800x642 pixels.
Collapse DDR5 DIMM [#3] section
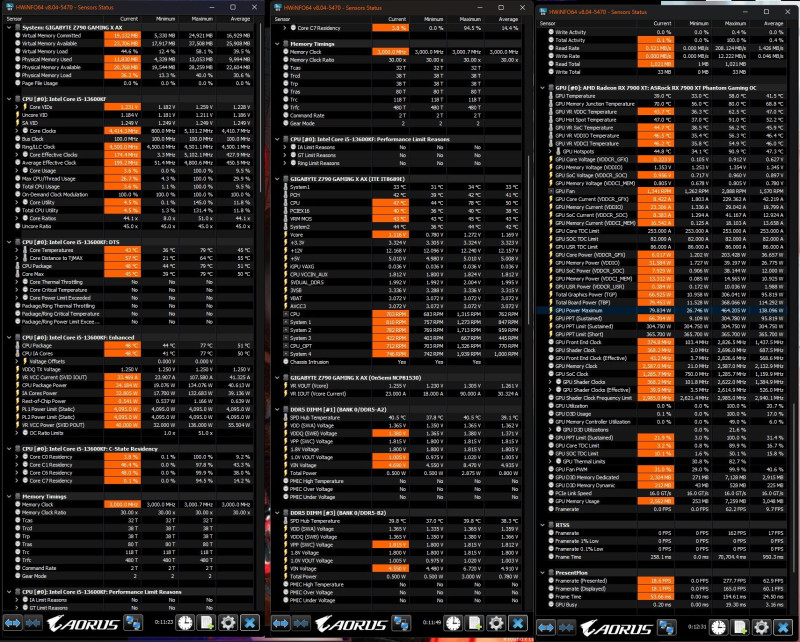(x=277, y=513)
